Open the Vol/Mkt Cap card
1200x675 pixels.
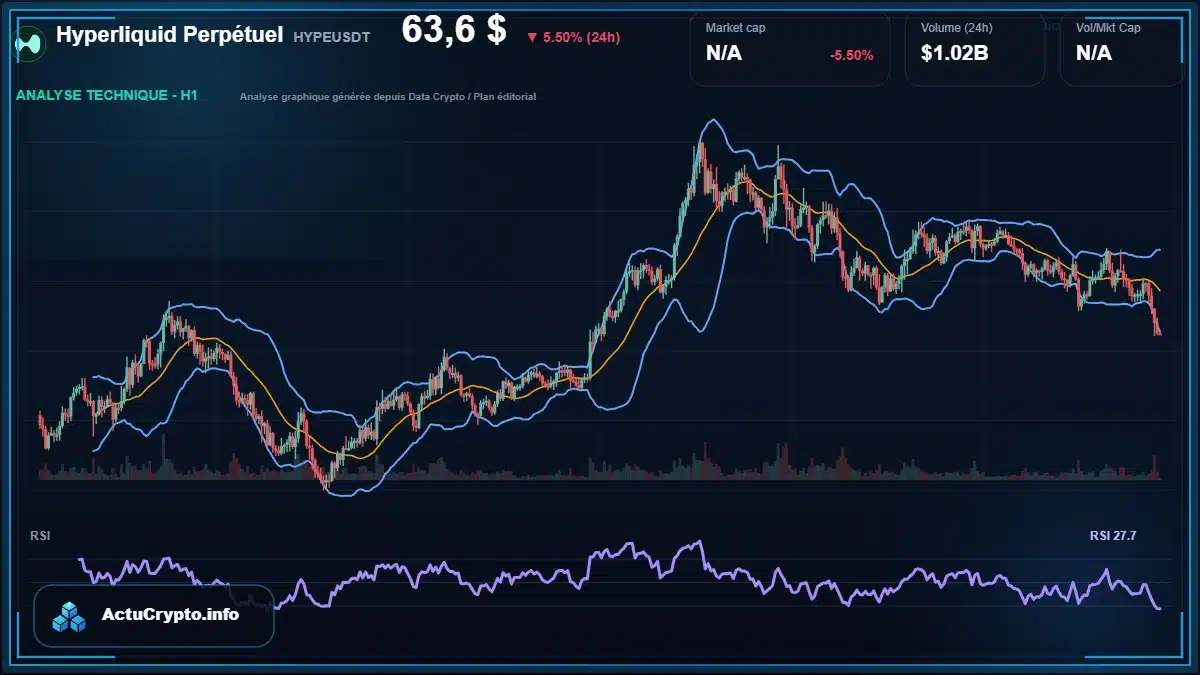pos(1121,50)
